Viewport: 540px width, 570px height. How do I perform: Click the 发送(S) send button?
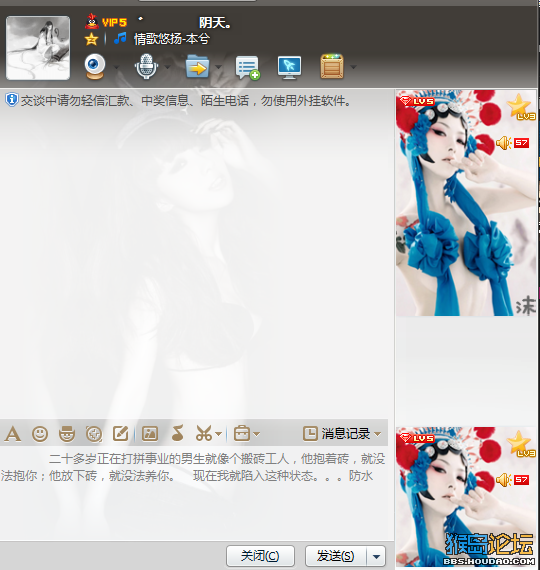[x=336, y=556]
